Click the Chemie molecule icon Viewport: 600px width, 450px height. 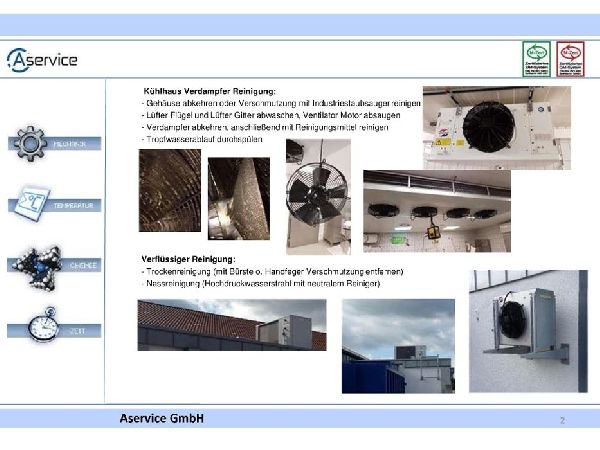click(32, 265)
